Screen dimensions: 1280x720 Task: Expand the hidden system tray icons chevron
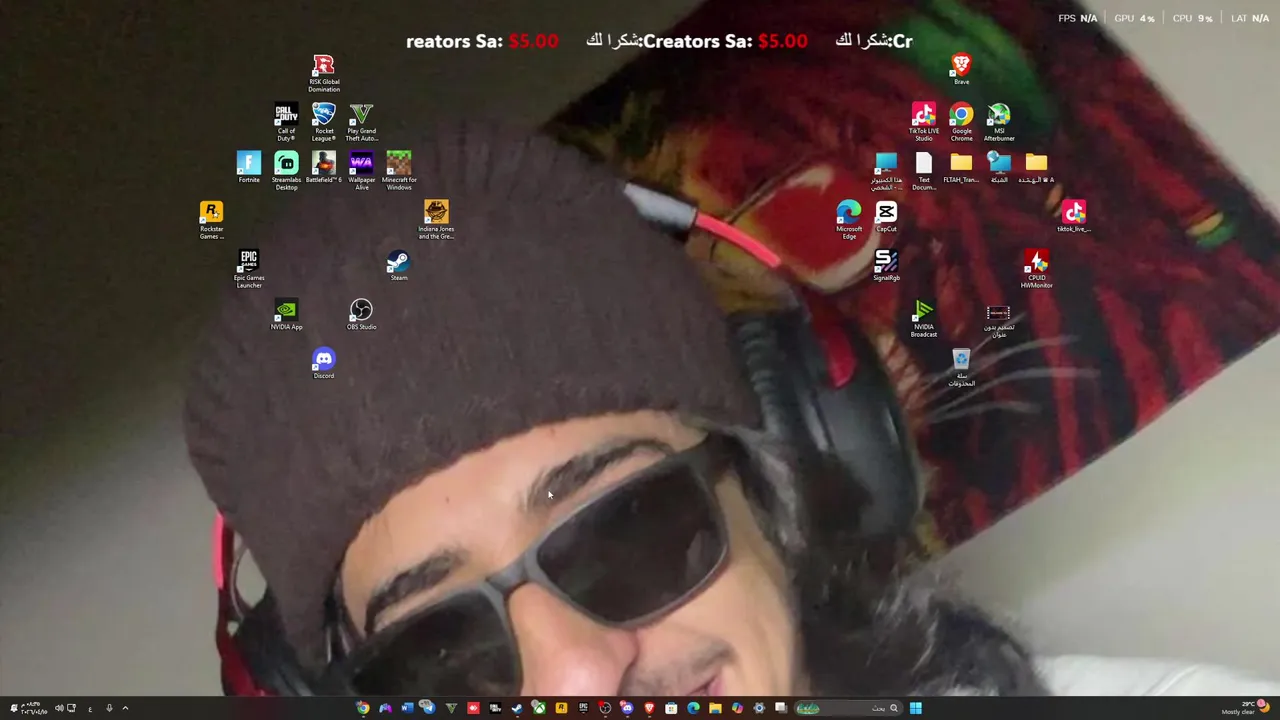pyautogui.click(x=125, y=708)
